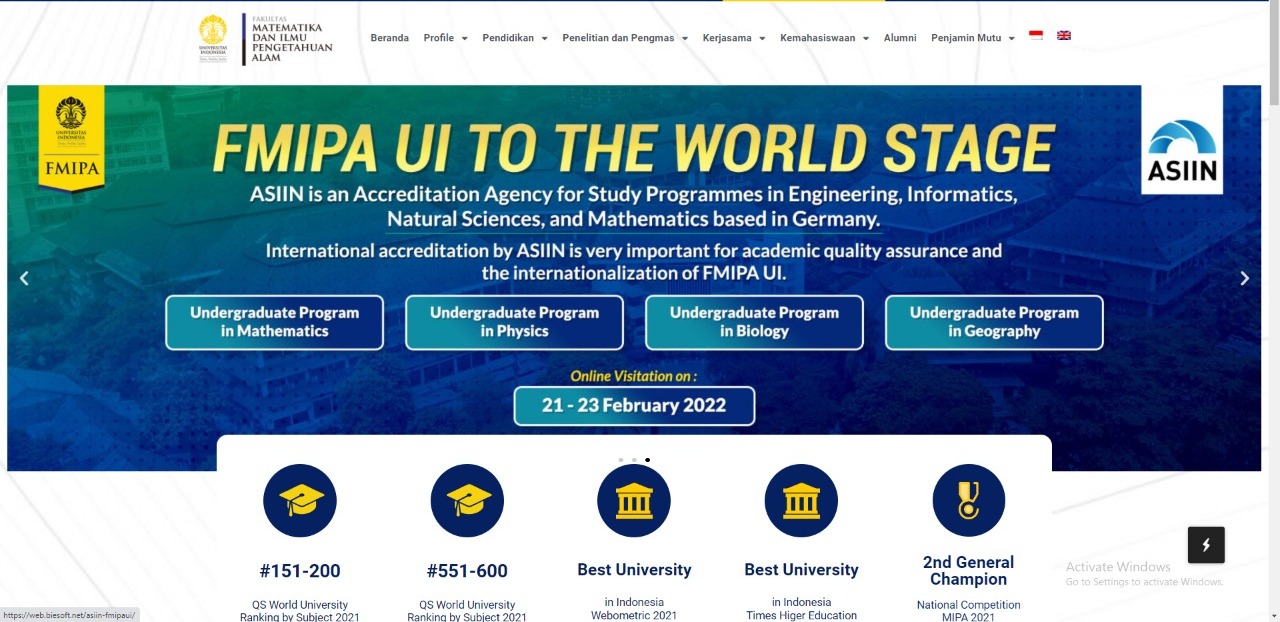Open the Alumni navigation item
Viewport: 1280px width, 622px height.
pyautogui.click(x=900, y=38)
